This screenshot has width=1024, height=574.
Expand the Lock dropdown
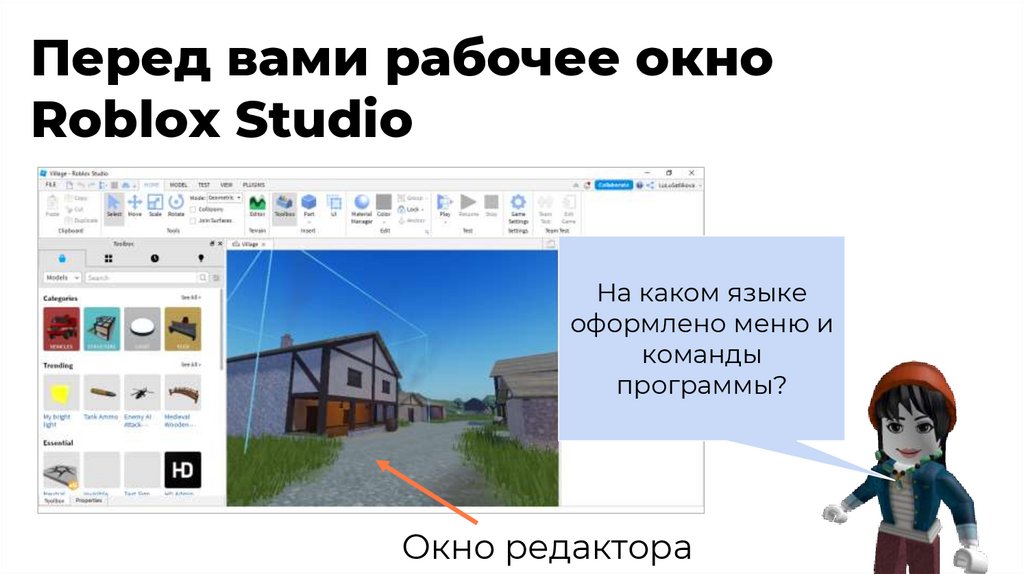411,209
